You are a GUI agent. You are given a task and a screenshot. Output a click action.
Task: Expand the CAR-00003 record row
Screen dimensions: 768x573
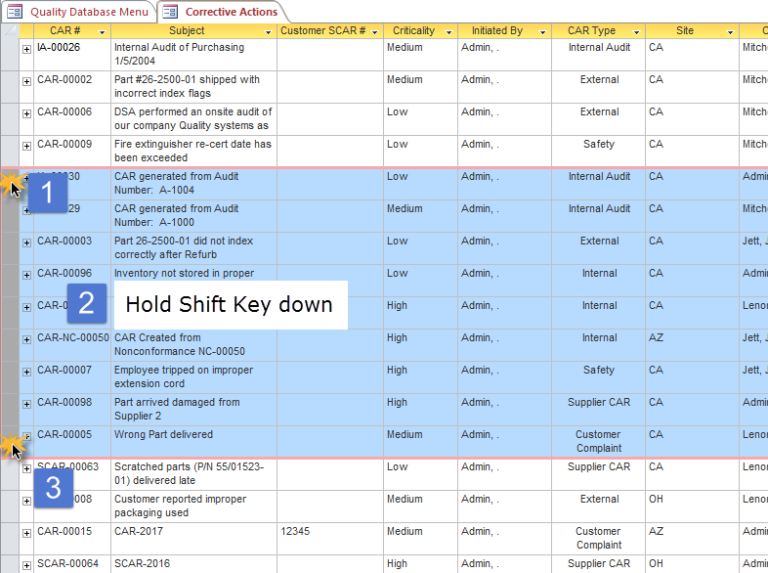pos(26,242)
